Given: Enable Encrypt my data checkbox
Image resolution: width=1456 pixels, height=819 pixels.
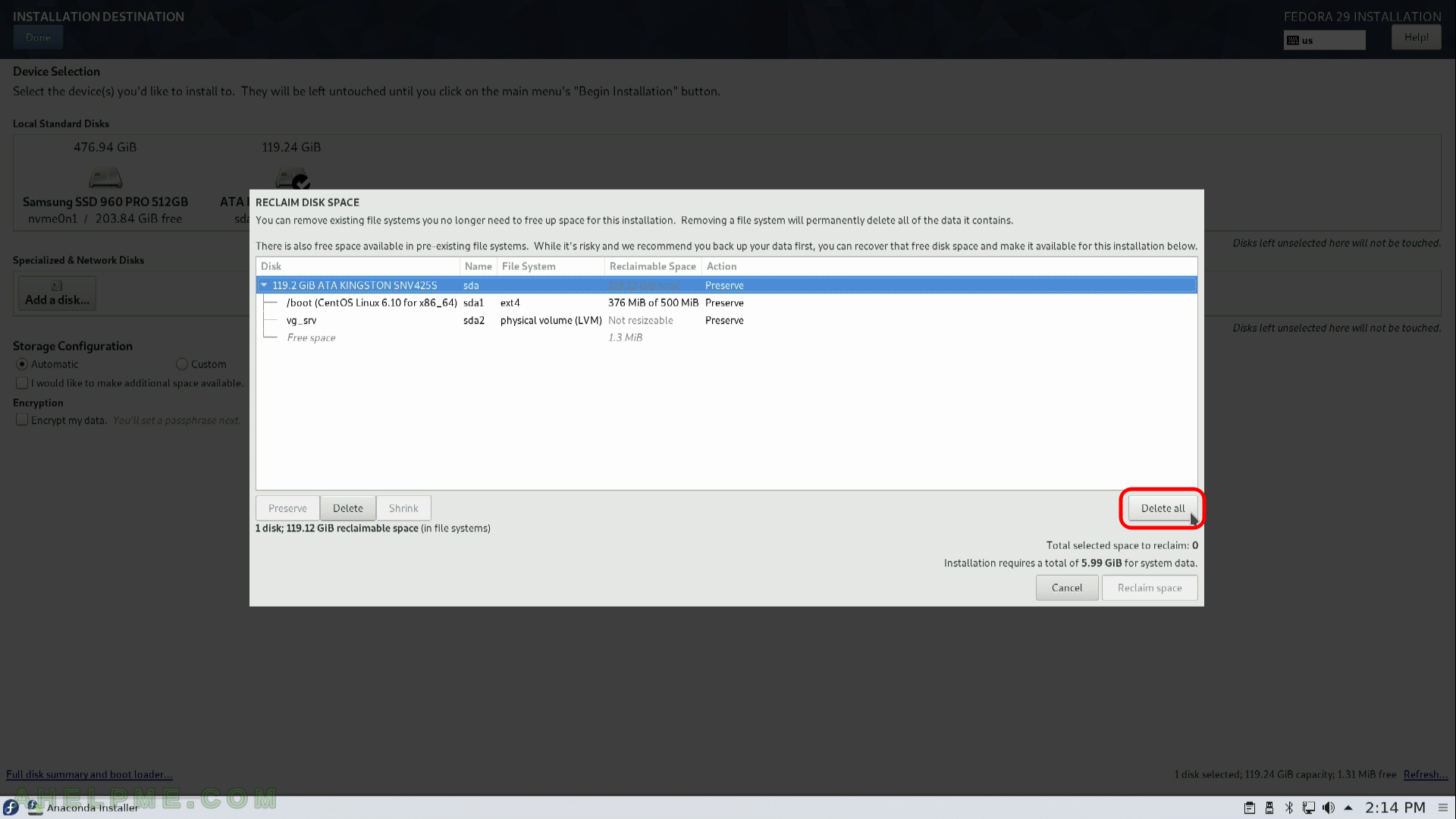Looking at the screenshot, I should (22, 420).
